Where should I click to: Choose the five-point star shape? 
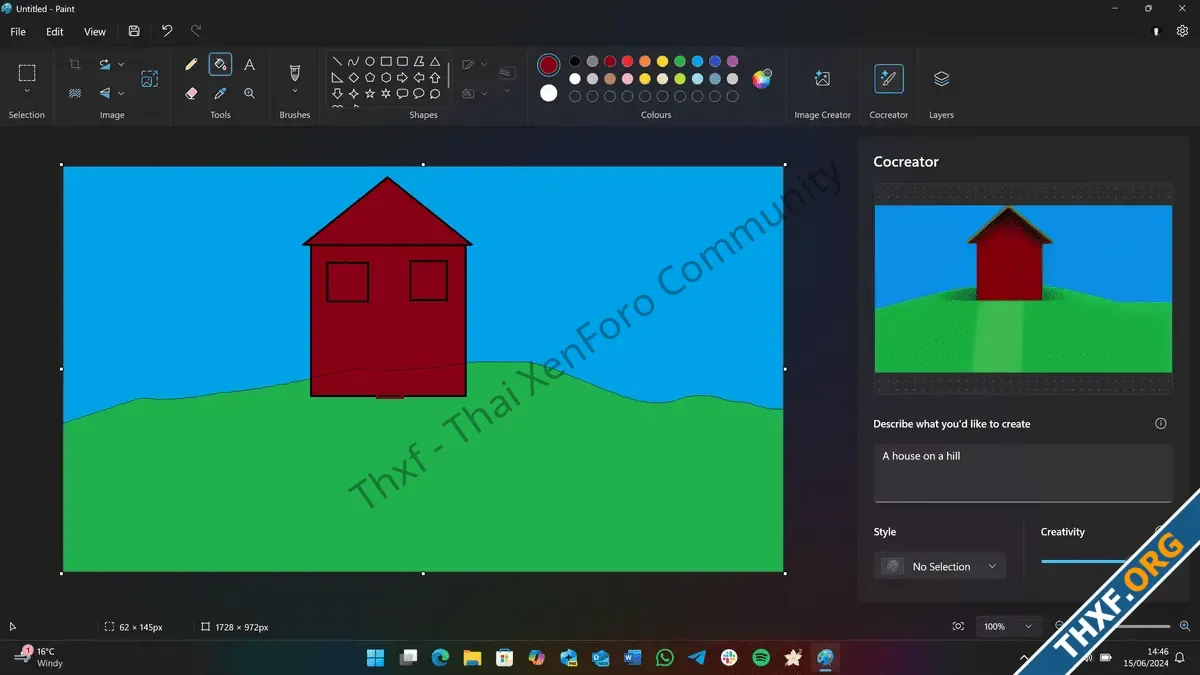tap(370, 94)
